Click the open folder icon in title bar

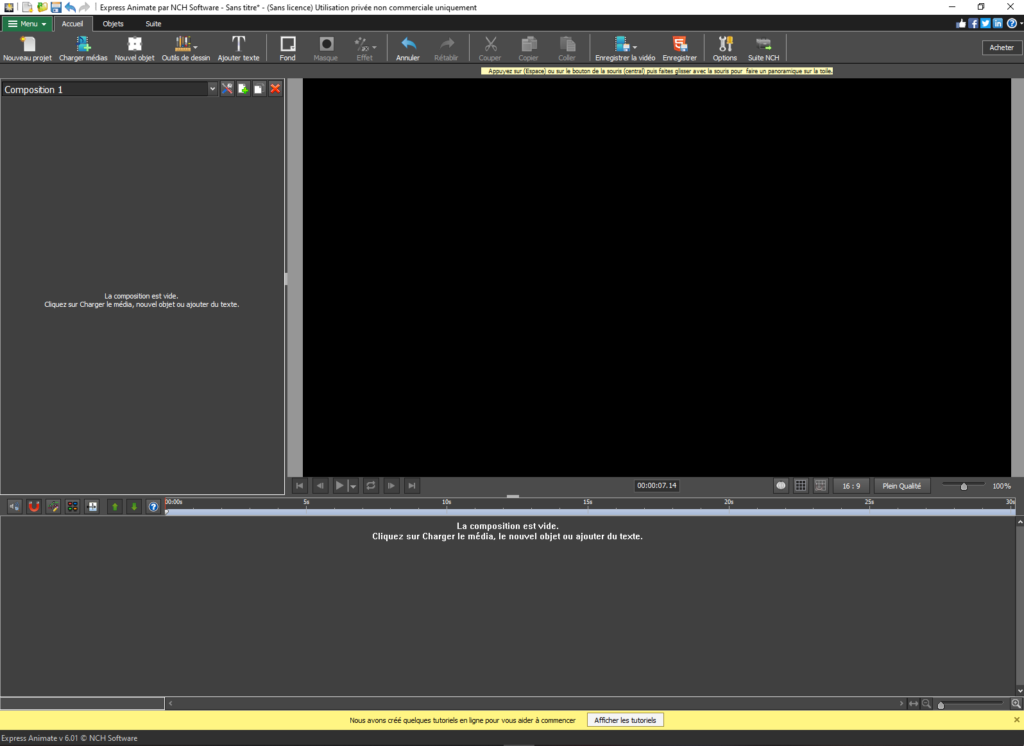[42, 7]
